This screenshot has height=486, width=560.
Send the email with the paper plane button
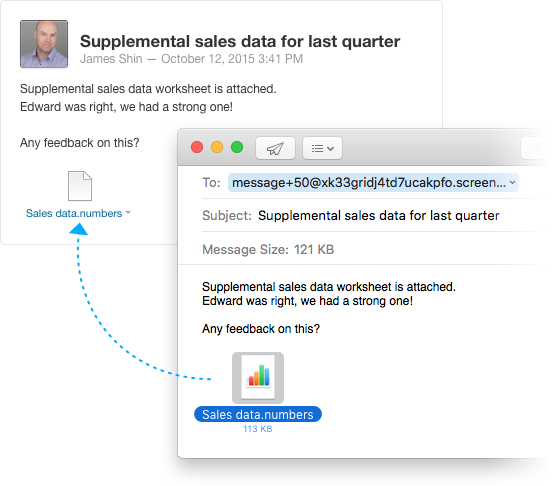tap(275, 148)
